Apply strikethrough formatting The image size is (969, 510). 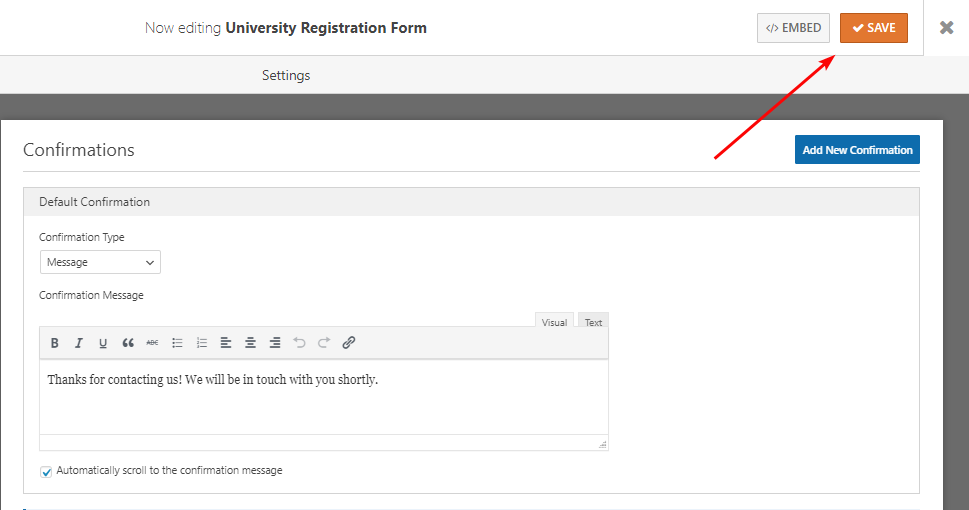pos(152,343)
